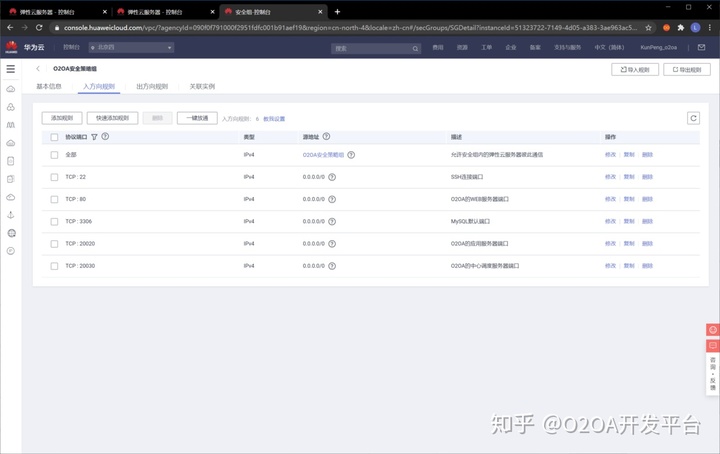Open the 中文 (简体) language menu
Image resolution: width=720 pixels, height=454 pixels.
coord(609,47)
